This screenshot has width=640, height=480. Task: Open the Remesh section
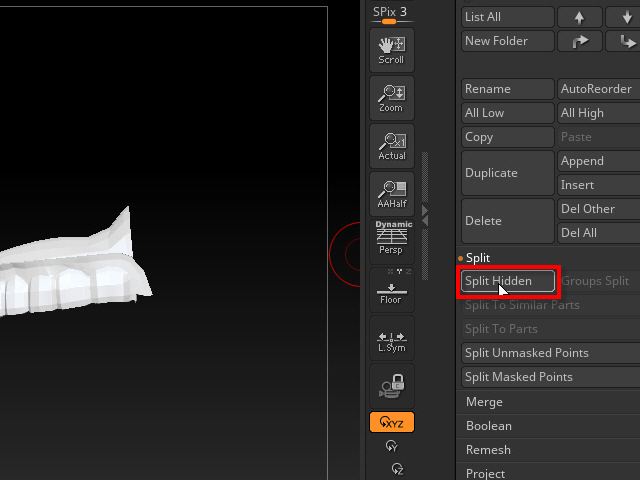pyautogui.click(x=488, y=450)
